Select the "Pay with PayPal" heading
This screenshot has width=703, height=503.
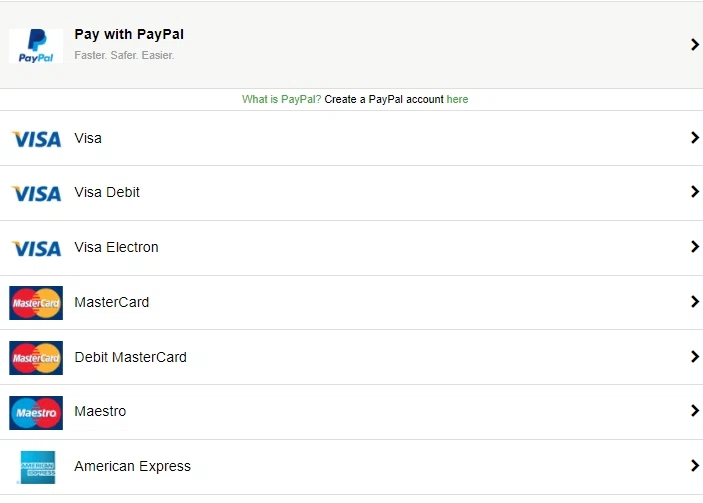129,34
